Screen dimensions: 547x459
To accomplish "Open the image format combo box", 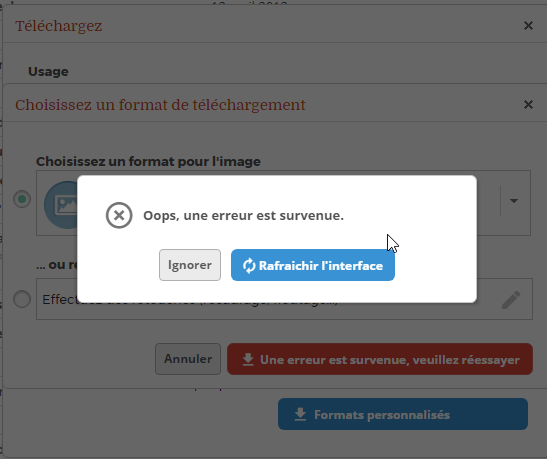I will point(283,203).
